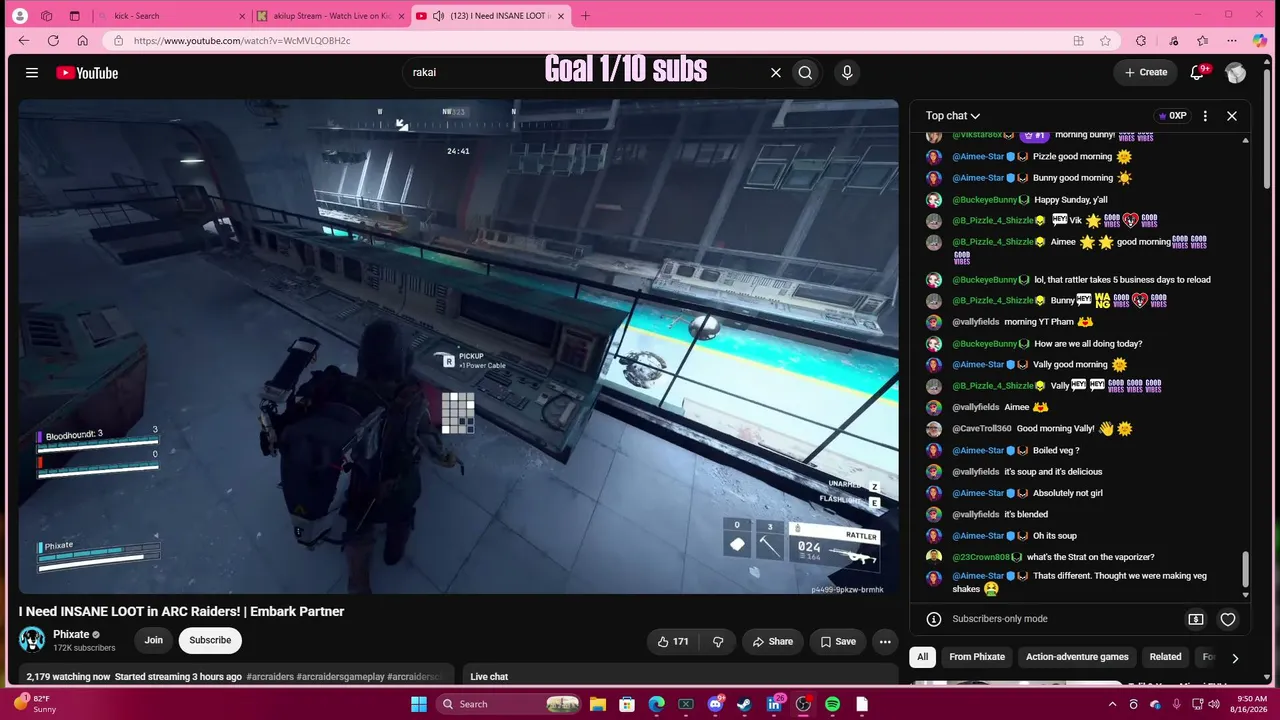Add this page to browser favorites
The width and height of the screenshot is (1280, 720).
point(1105,41)
